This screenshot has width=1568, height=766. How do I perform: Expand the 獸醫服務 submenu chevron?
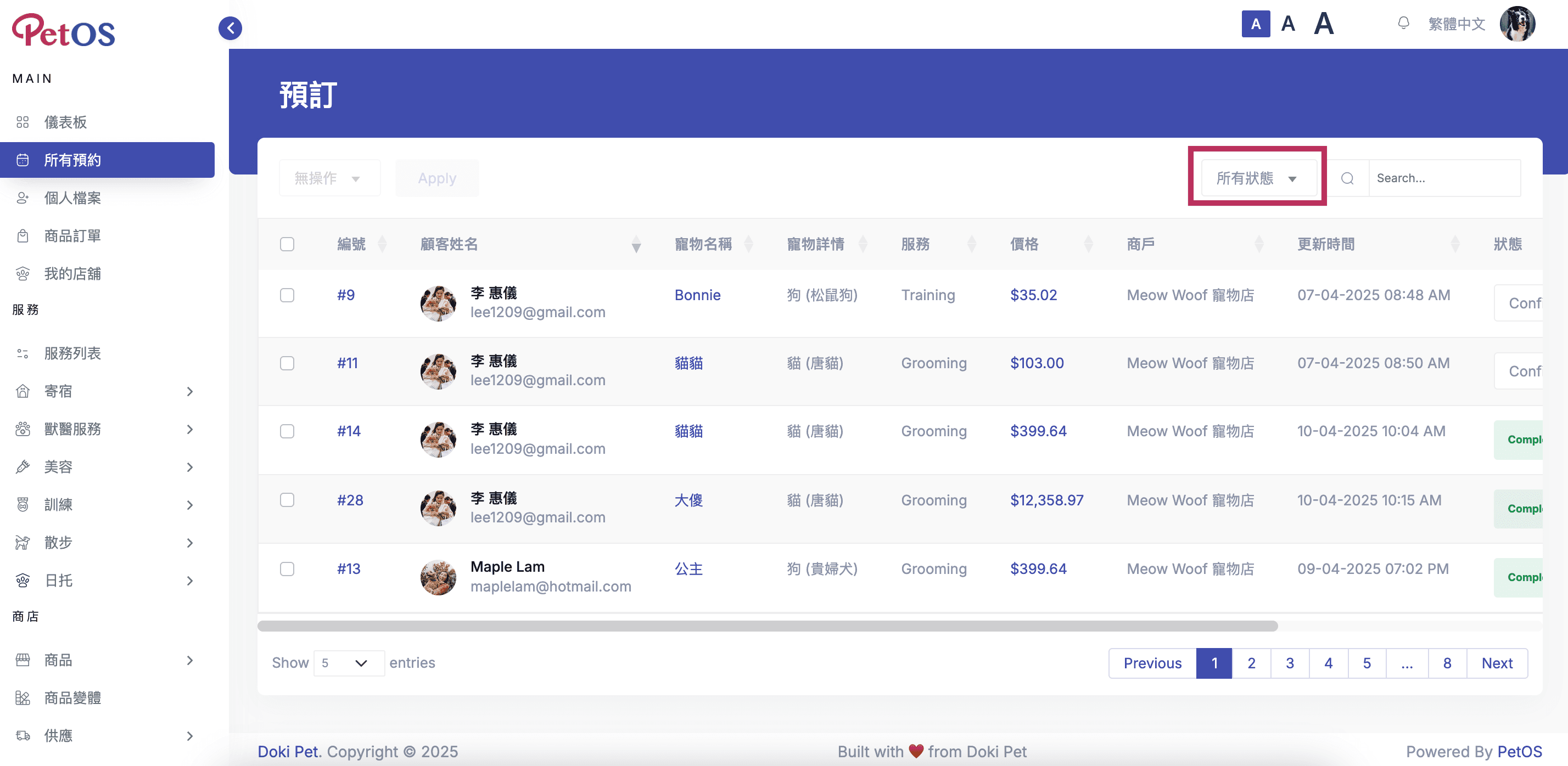[x=190, y=429]
